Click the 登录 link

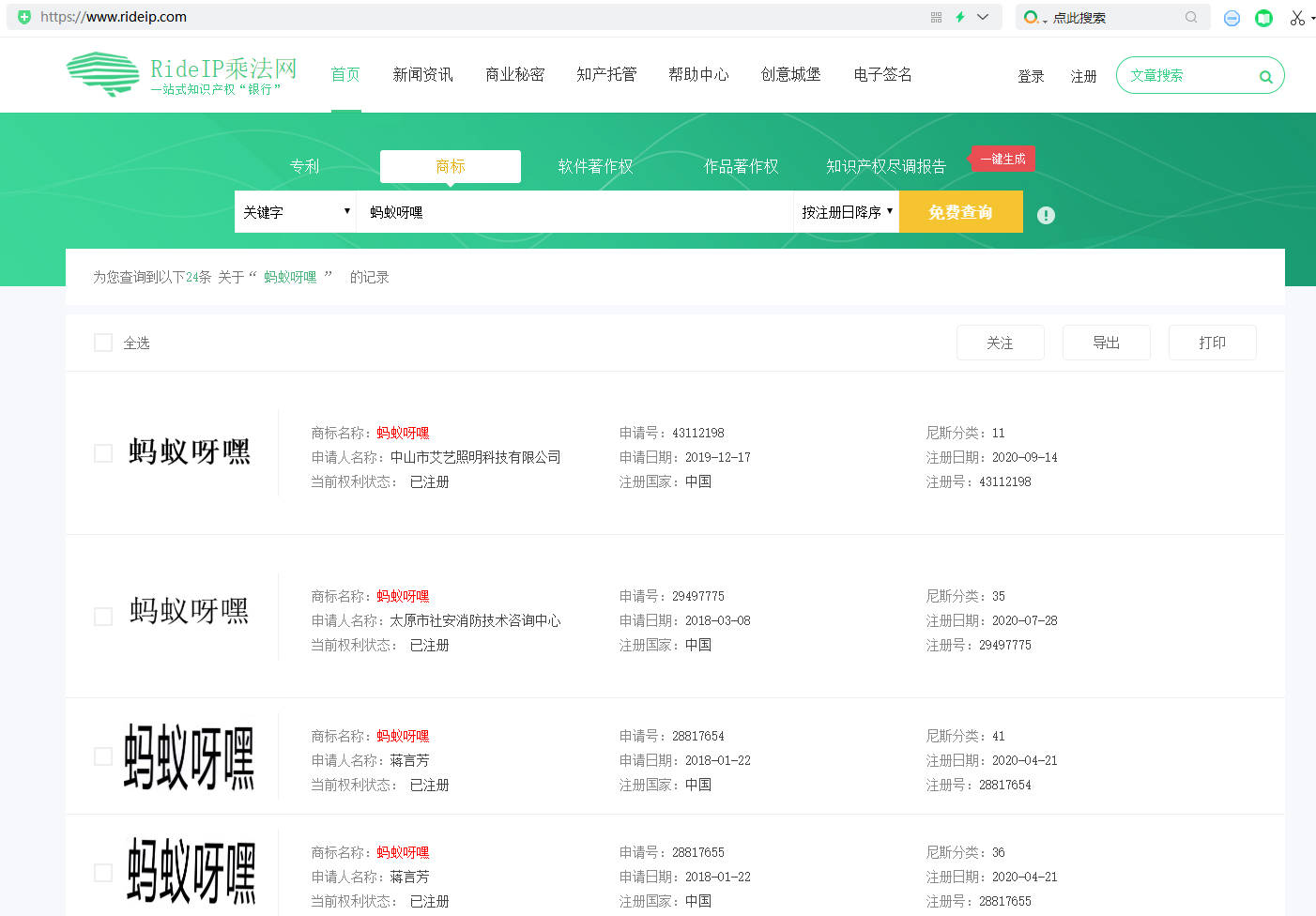click(1031, 76)
